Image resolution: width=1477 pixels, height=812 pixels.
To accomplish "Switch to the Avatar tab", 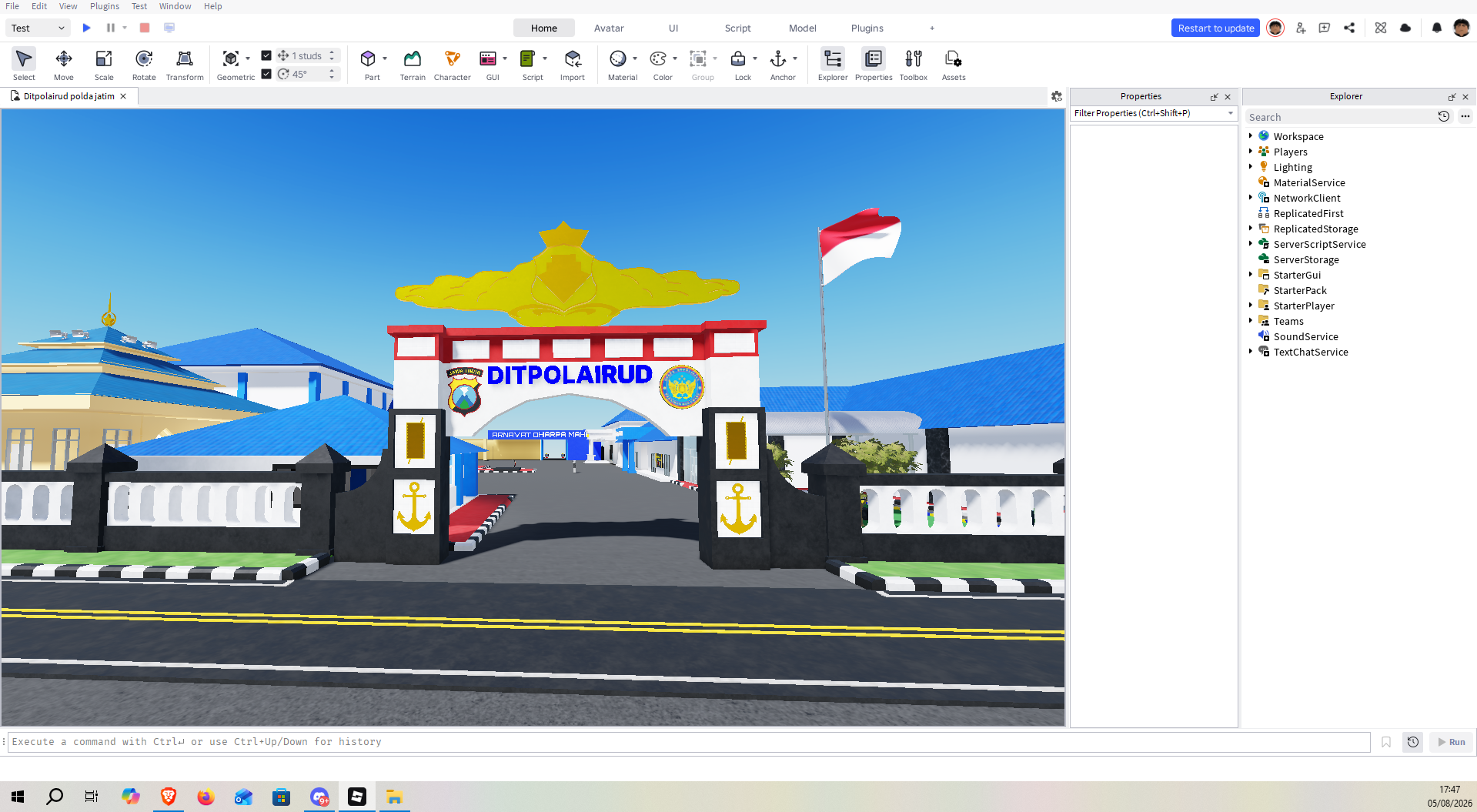I will tap(609, 28).
